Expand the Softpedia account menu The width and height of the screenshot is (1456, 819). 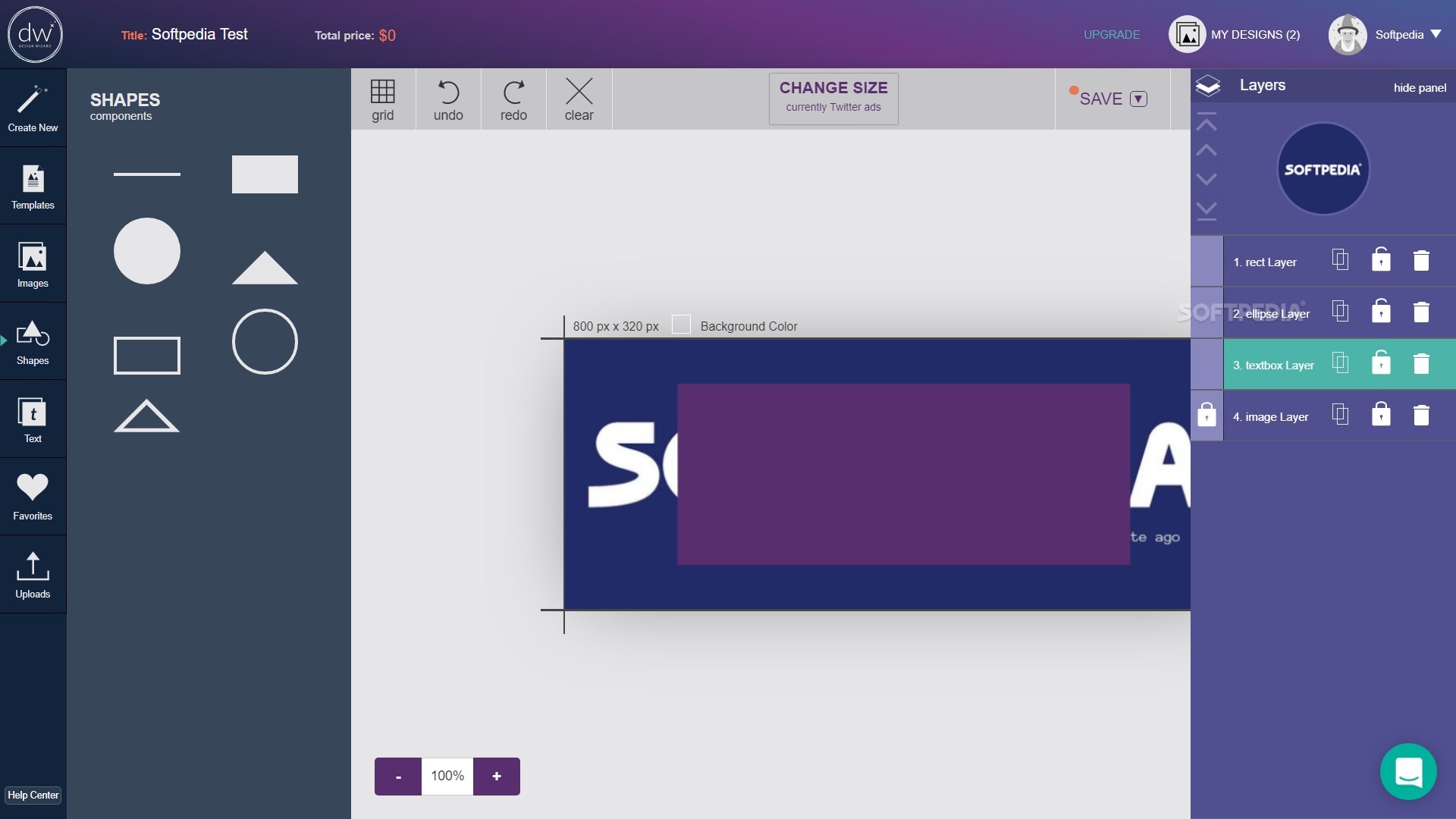pyautogui.click(x=1435, y=35)
